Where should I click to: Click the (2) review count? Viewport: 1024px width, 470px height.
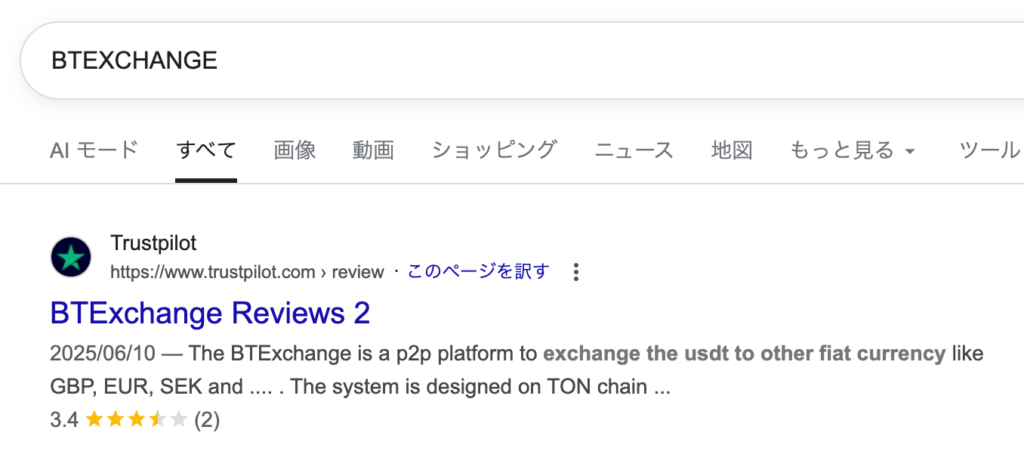pos(207,420)
